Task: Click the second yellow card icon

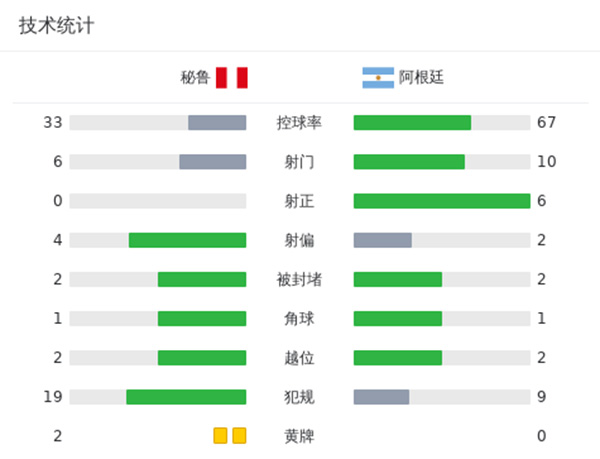Action: tap(239, 436)
